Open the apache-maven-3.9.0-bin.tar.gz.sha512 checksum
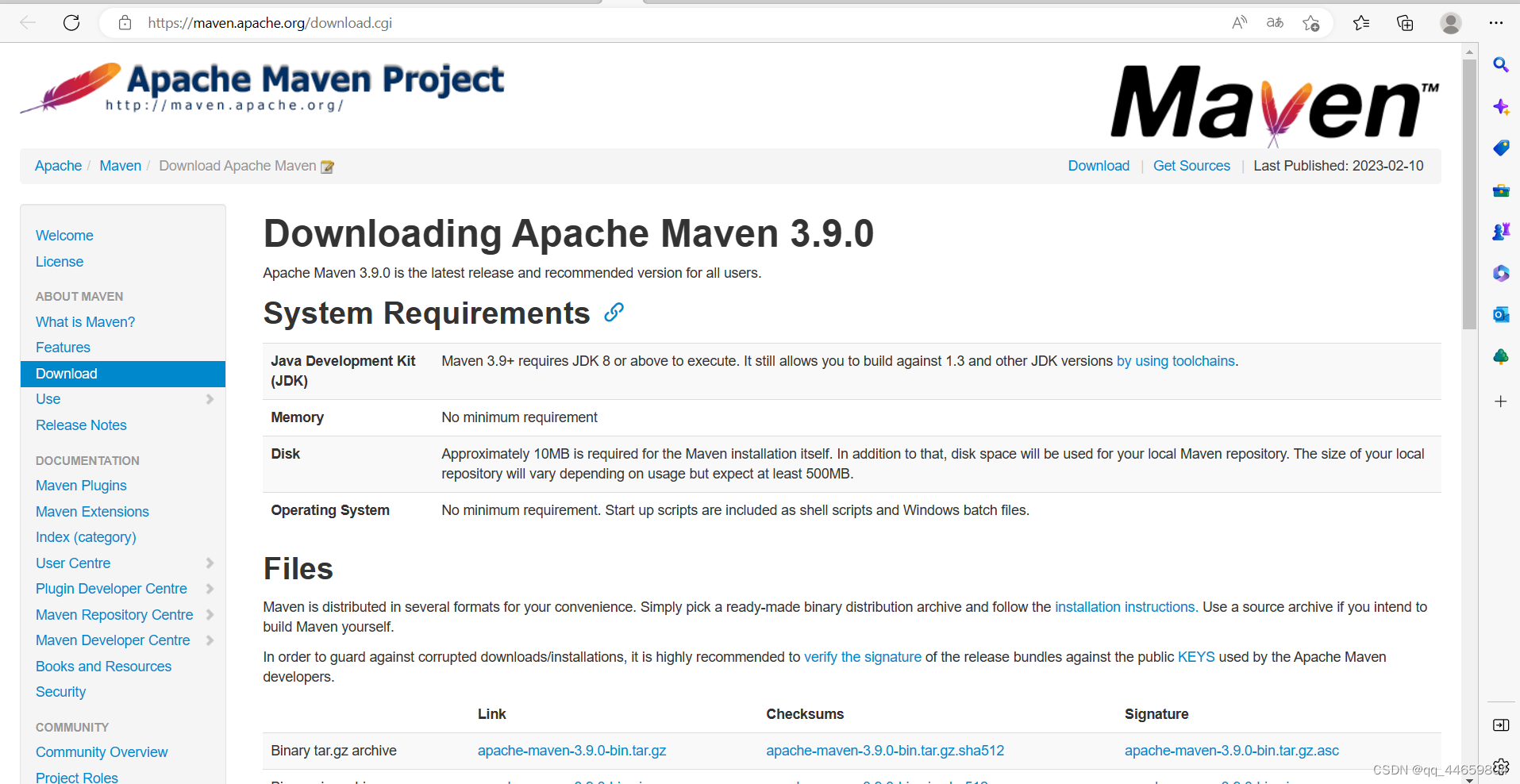Viewport: 1520px width, 784px height. [x=885, y=751]
